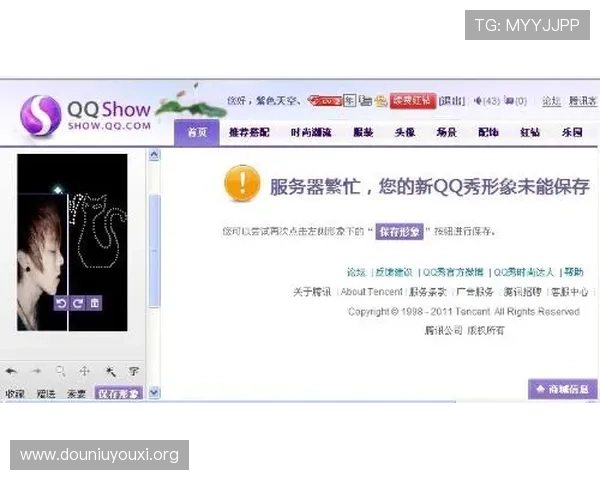This screenshot has height=480, width=600.
Task: Delete selected avatar item with trash icon
Action: [x=95, y=303]
